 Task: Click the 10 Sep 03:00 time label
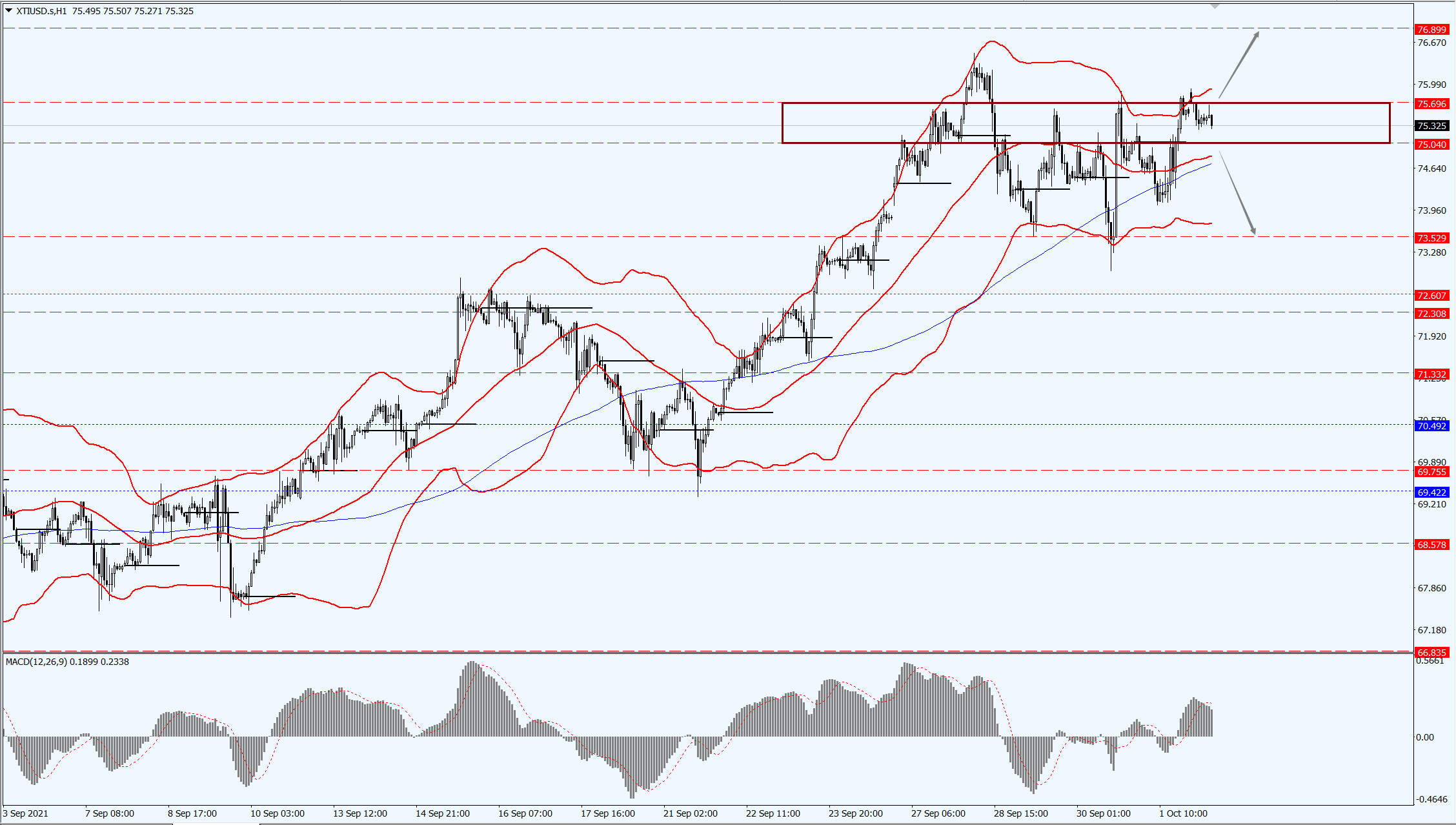tap(278, 813)
